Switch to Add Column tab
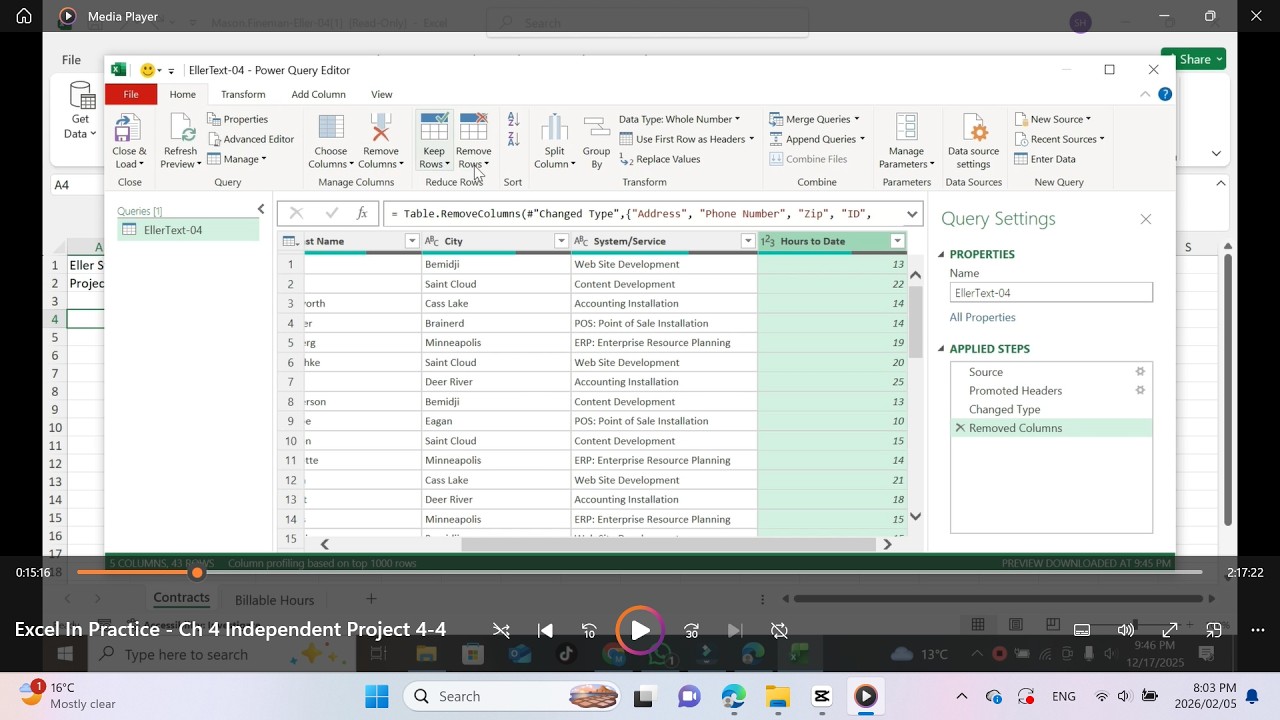Screen dimensions: 1280x720 (318, 94)
